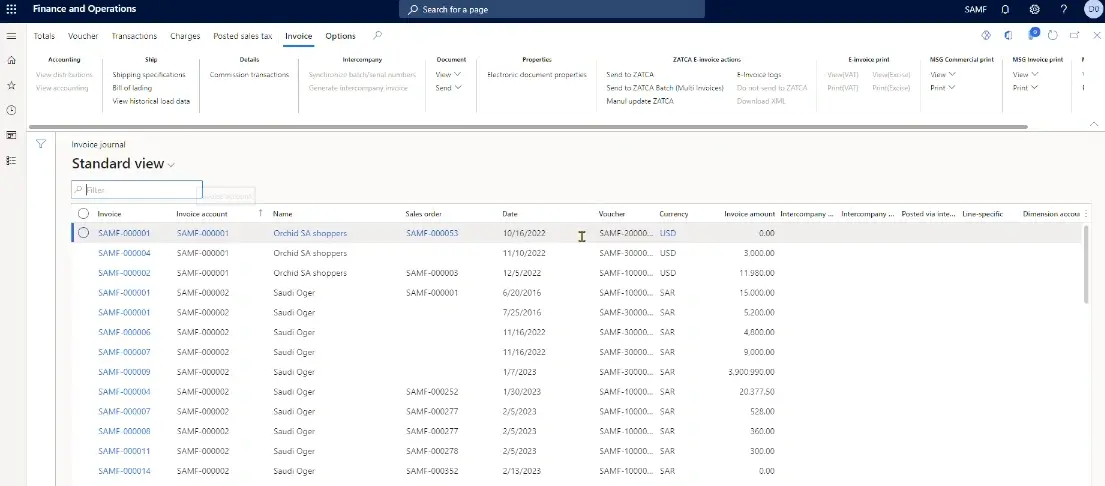This screenshot has width=1105, height=486.
Task: Toggle the select-all circle in grid header
Action: click(x=83, y=213)
